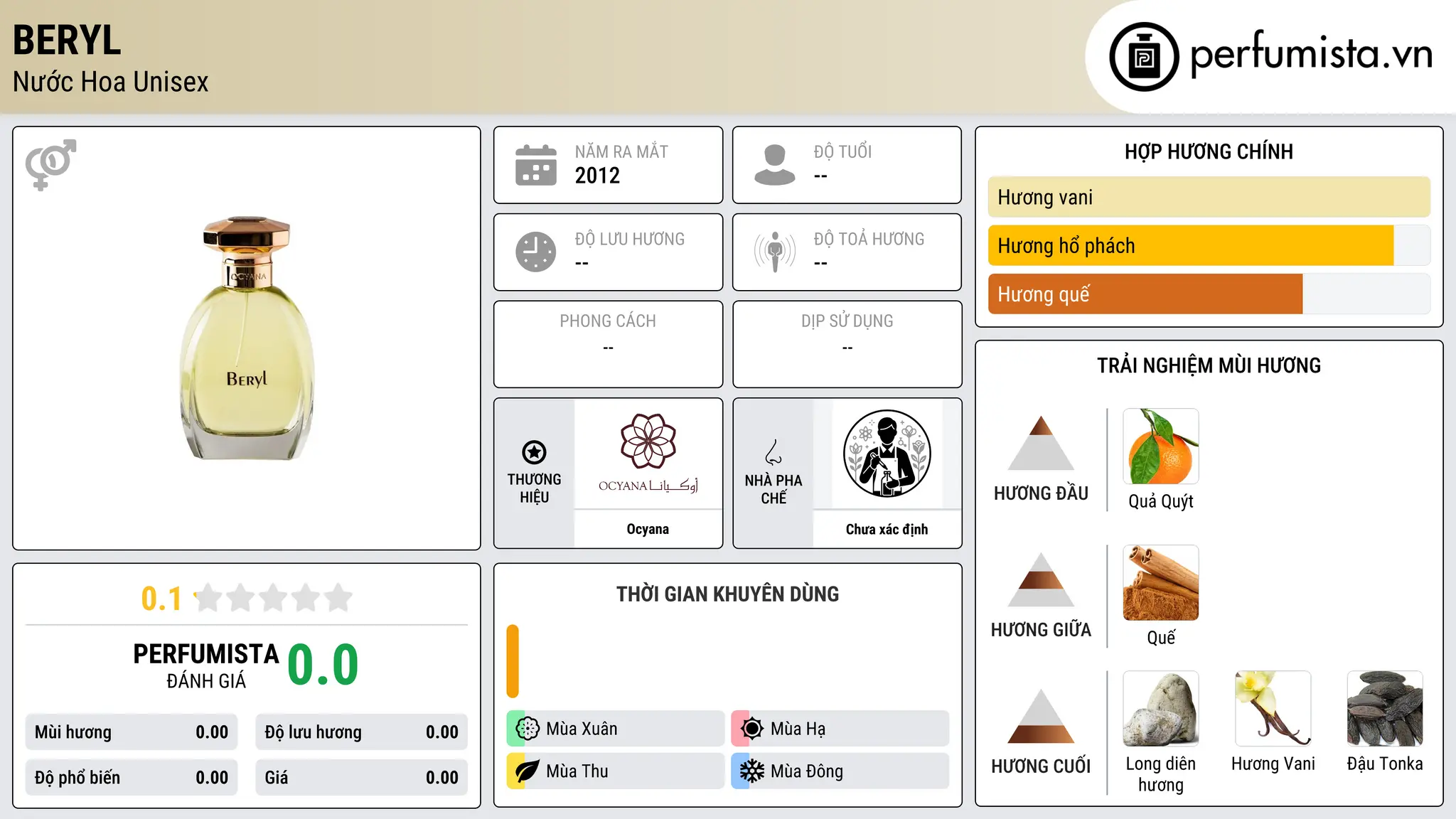Click the HƯƠNG ĐẦU label

pyautogui.click(x=1041, y=493)
